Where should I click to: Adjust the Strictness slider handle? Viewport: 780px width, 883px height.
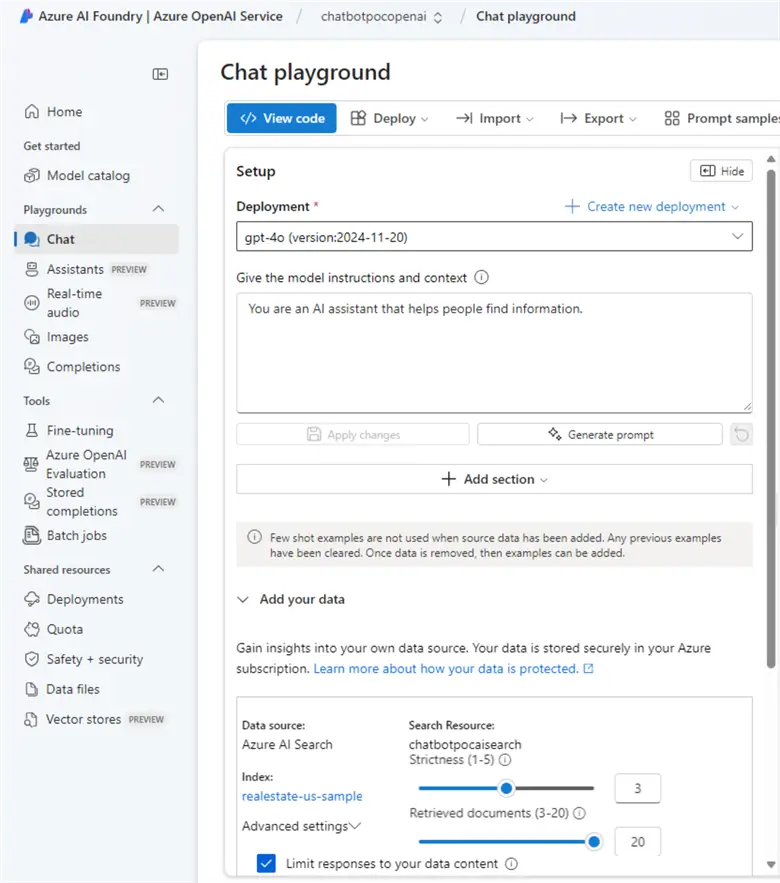click(x=506, y=788)
